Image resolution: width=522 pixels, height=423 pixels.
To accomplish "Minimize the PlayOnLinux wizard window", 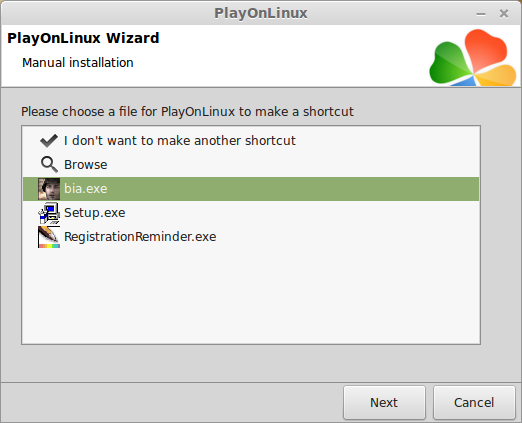I will pos(481,14).
